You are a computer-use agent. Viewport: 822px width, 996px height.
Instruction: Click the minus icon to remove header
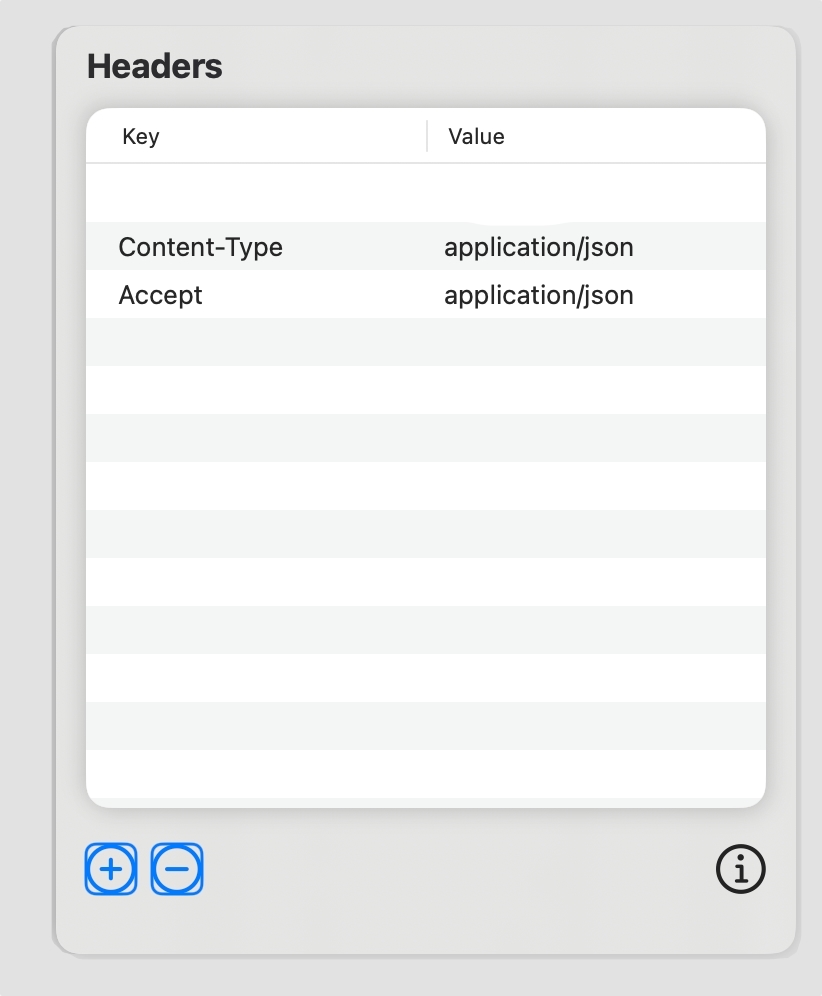pyautogui.click(x=177, y=869)
